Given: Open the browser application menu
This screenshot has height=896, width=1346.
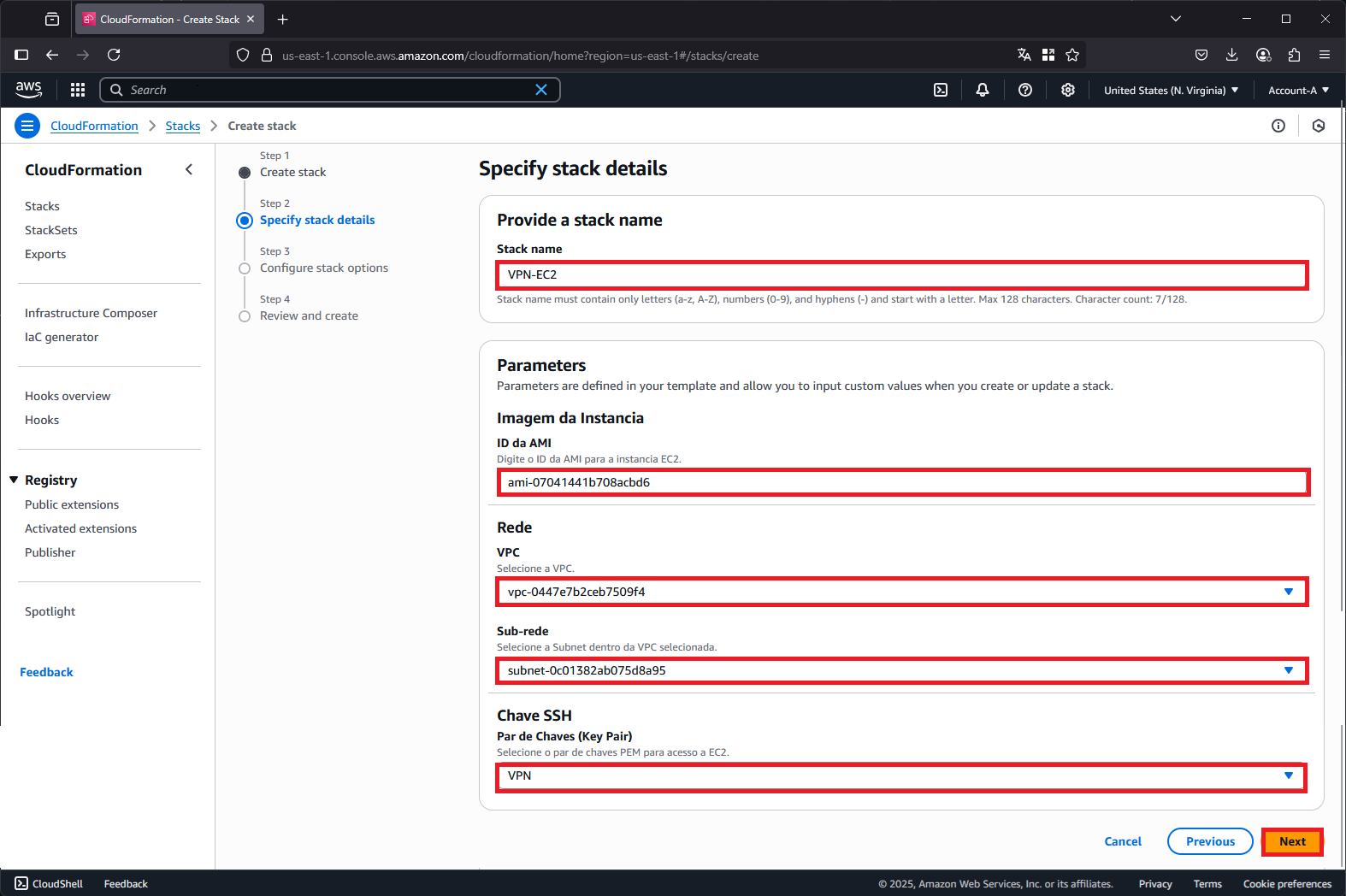Looking at the screenshot, I should coord(1325,55).
